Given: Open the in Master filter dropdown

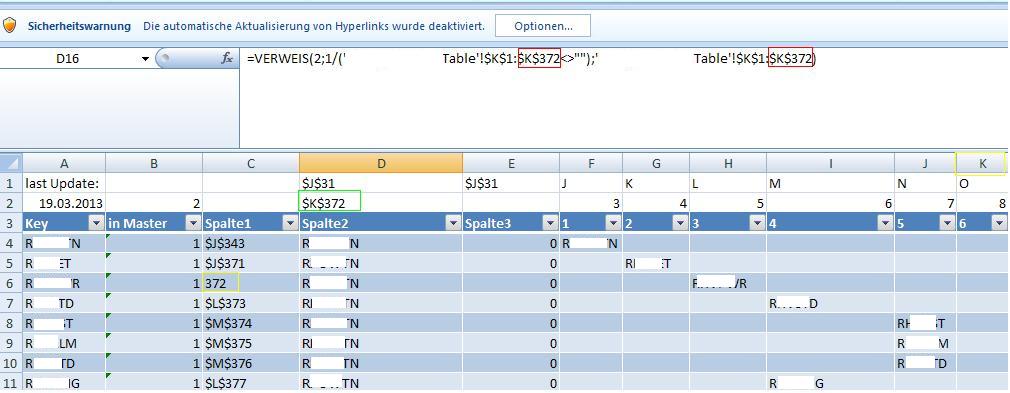Looking at the screenshot, I should 193,224.
